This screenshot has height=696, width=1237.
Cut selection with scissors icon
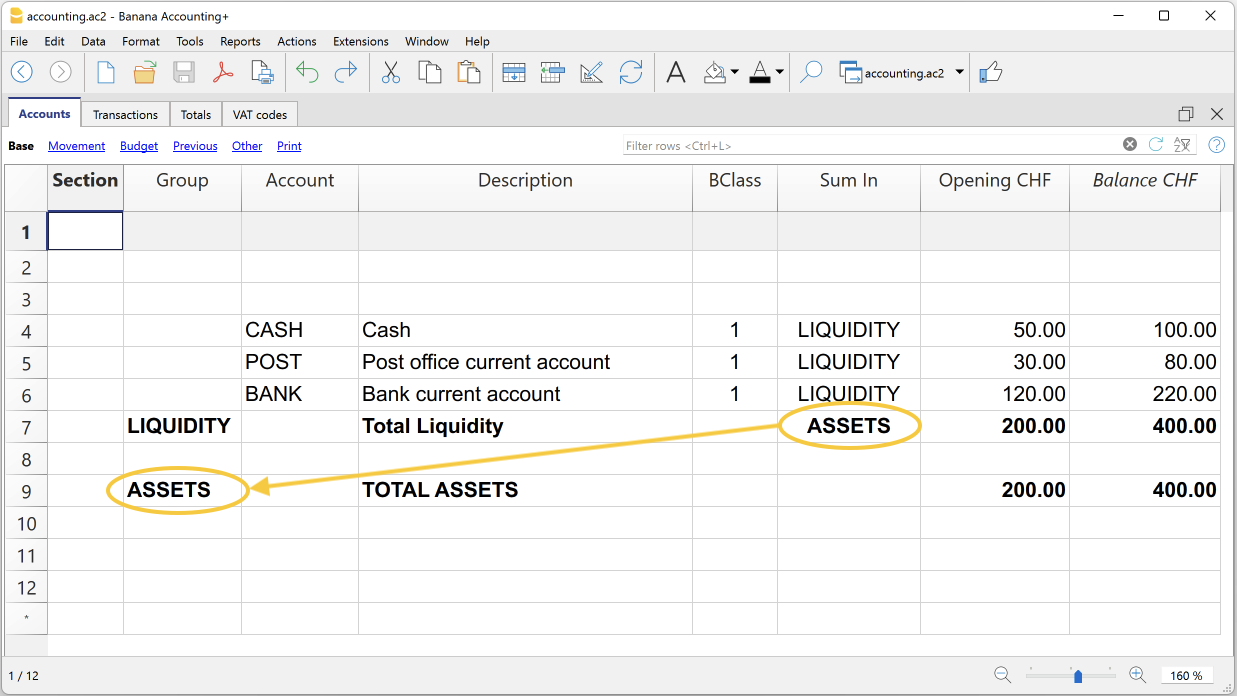[x=391, y=72]
